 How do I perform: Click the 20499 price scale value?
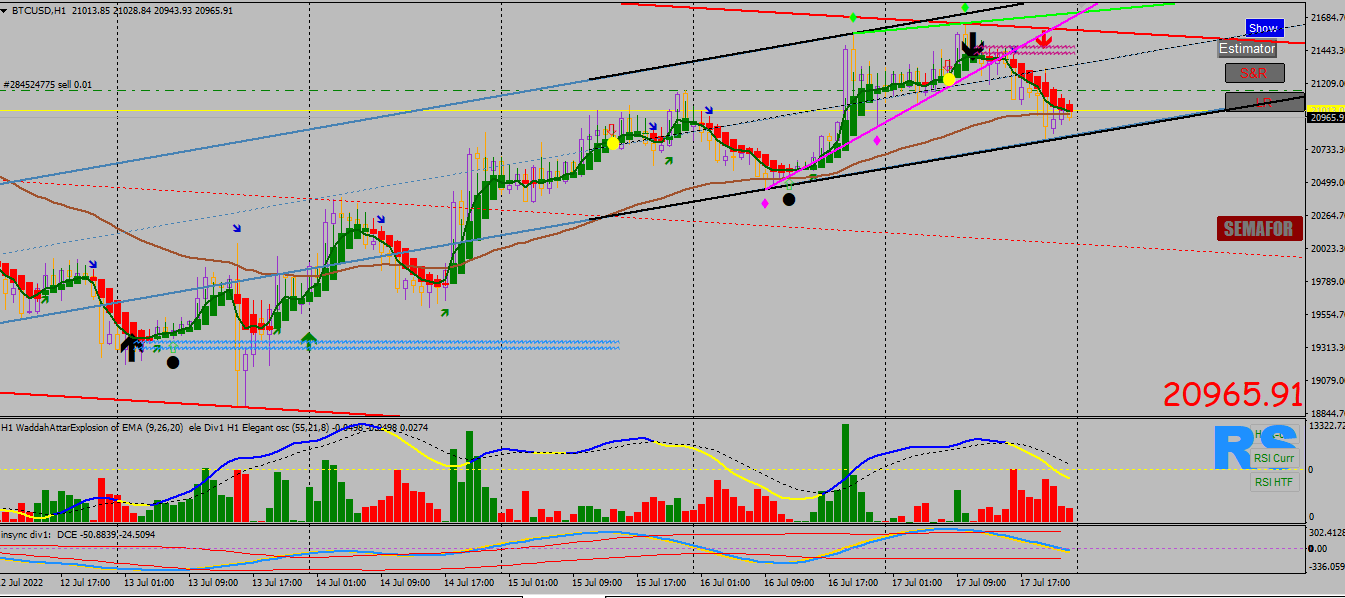click(x=1327, y=183)
